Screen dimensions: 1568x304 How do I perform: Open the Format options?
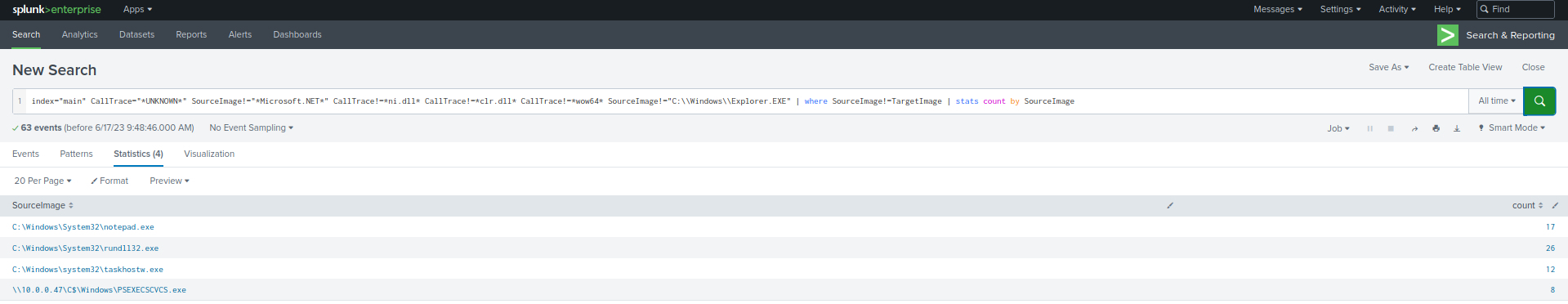click(x=109, y=181)
